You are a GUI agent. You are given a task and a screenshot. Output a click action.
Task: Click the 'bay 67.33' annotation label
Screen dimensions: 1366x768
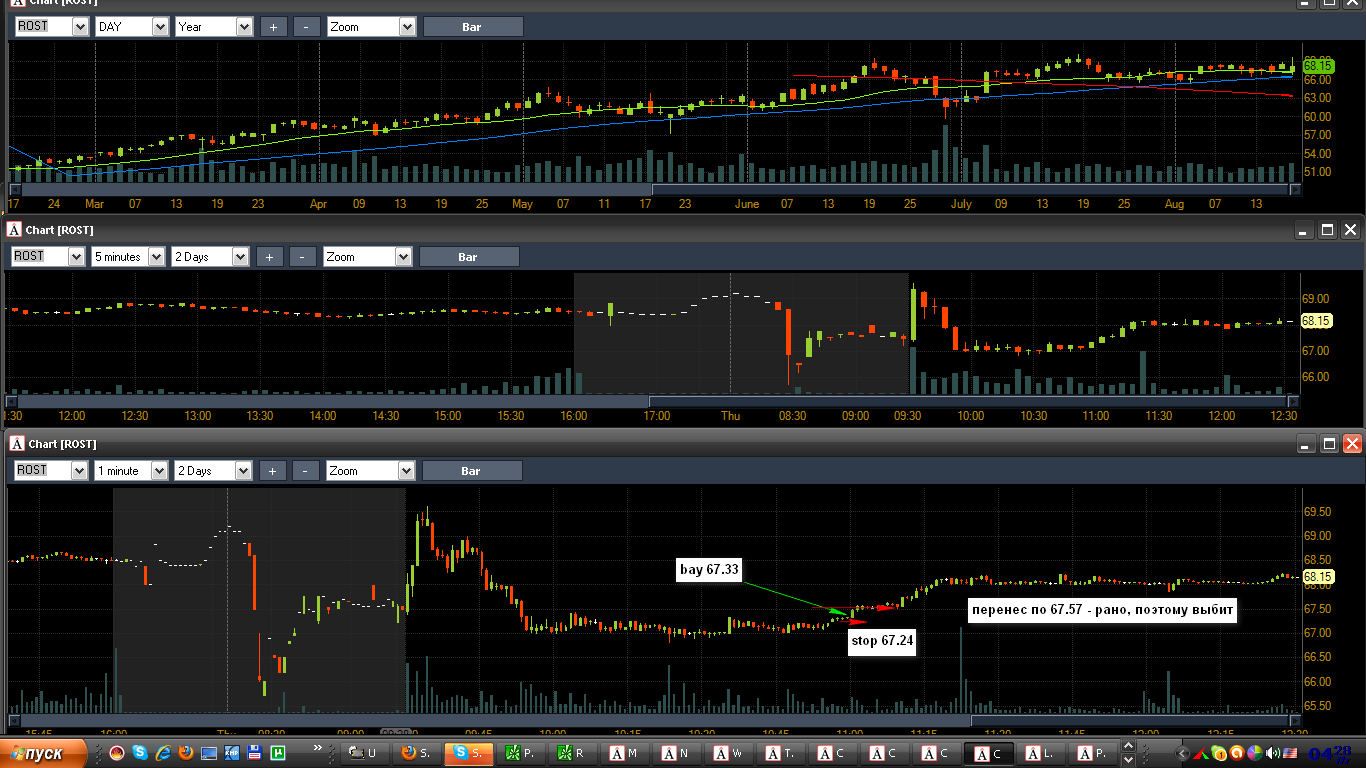tap(709, 570)
